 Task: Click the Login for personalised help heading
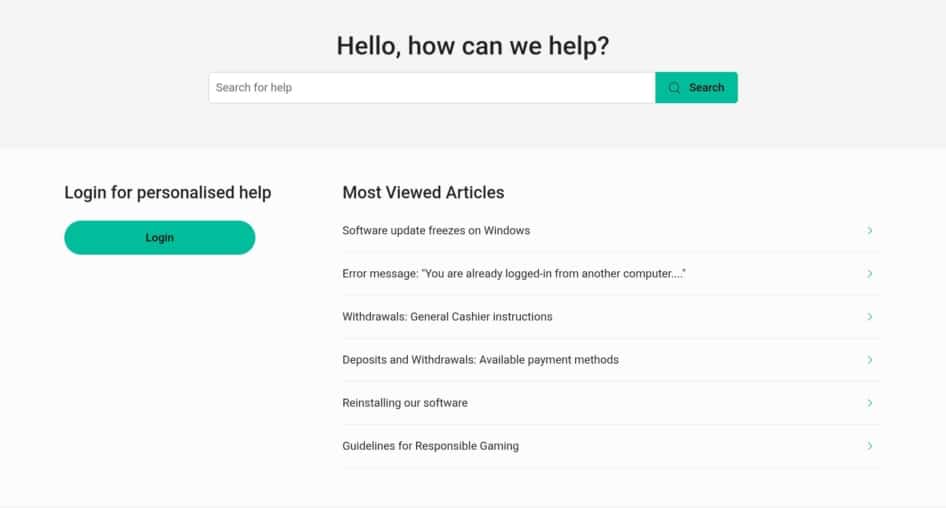coord(167,192)
